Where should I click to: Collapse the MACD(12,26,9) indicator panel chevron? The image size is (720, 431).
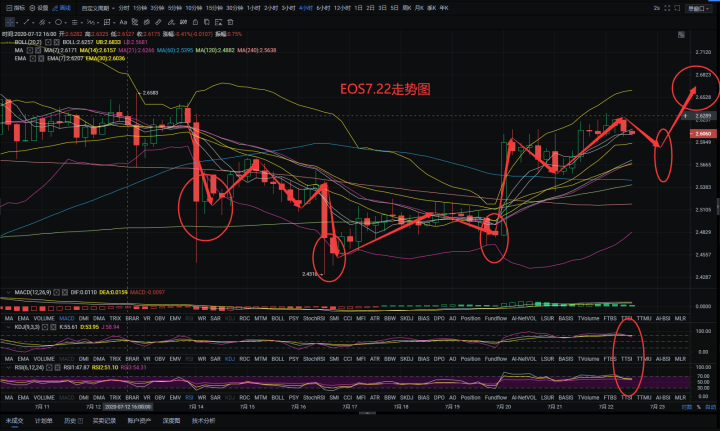point(8,292)
